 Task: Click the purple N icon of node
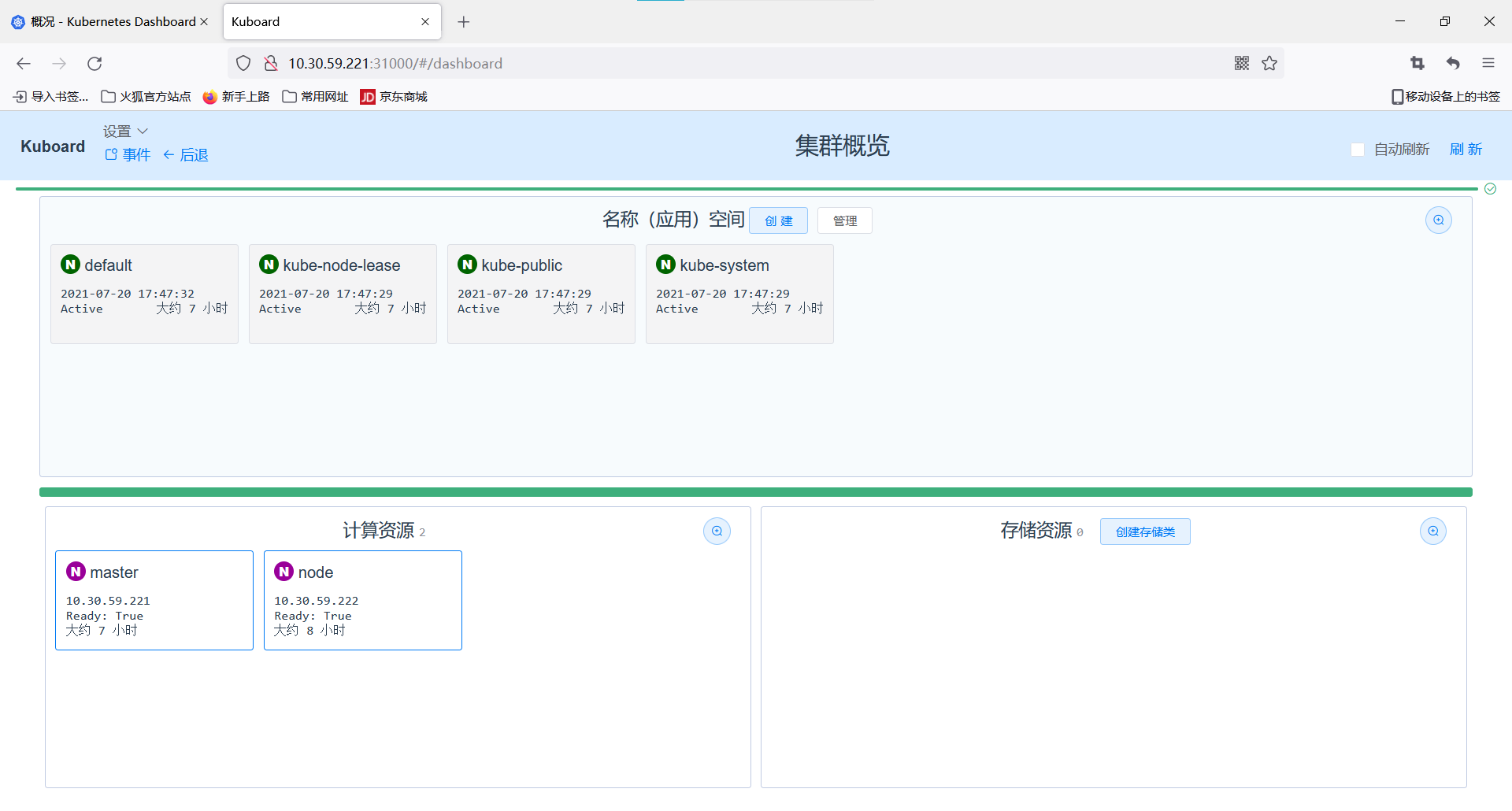click(284, 572)
